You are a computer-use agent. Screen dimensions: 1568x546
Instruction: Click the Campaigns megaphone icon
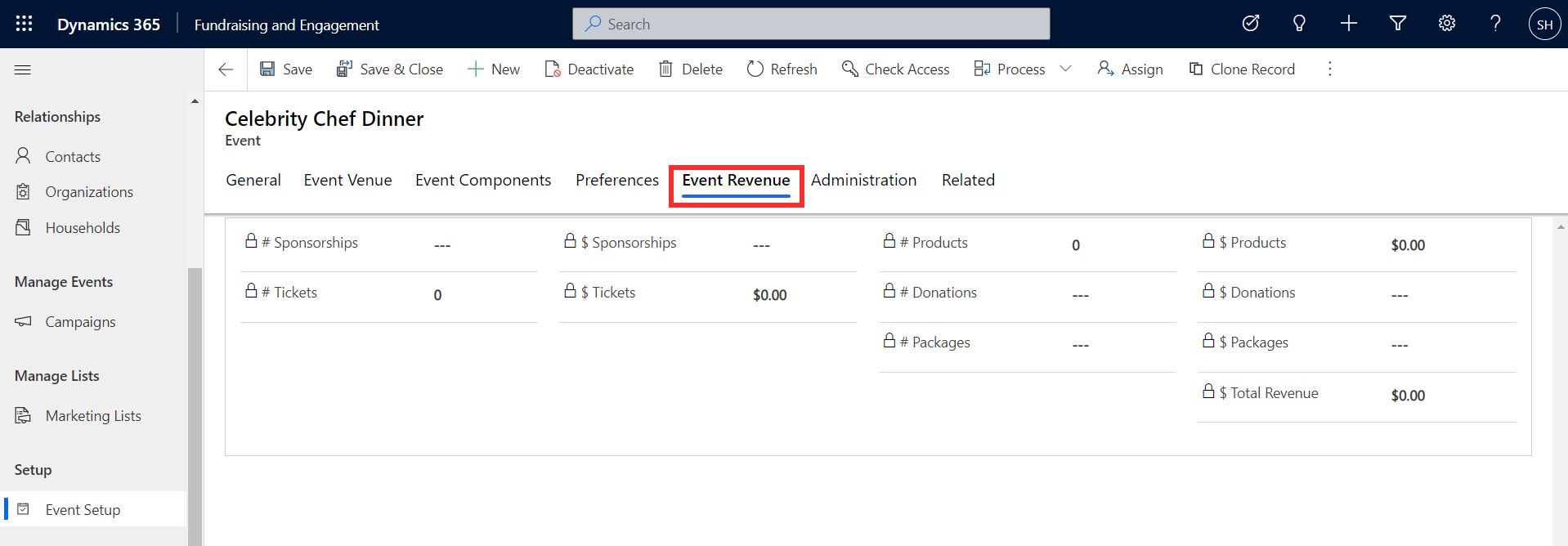[x=23, y=321]
